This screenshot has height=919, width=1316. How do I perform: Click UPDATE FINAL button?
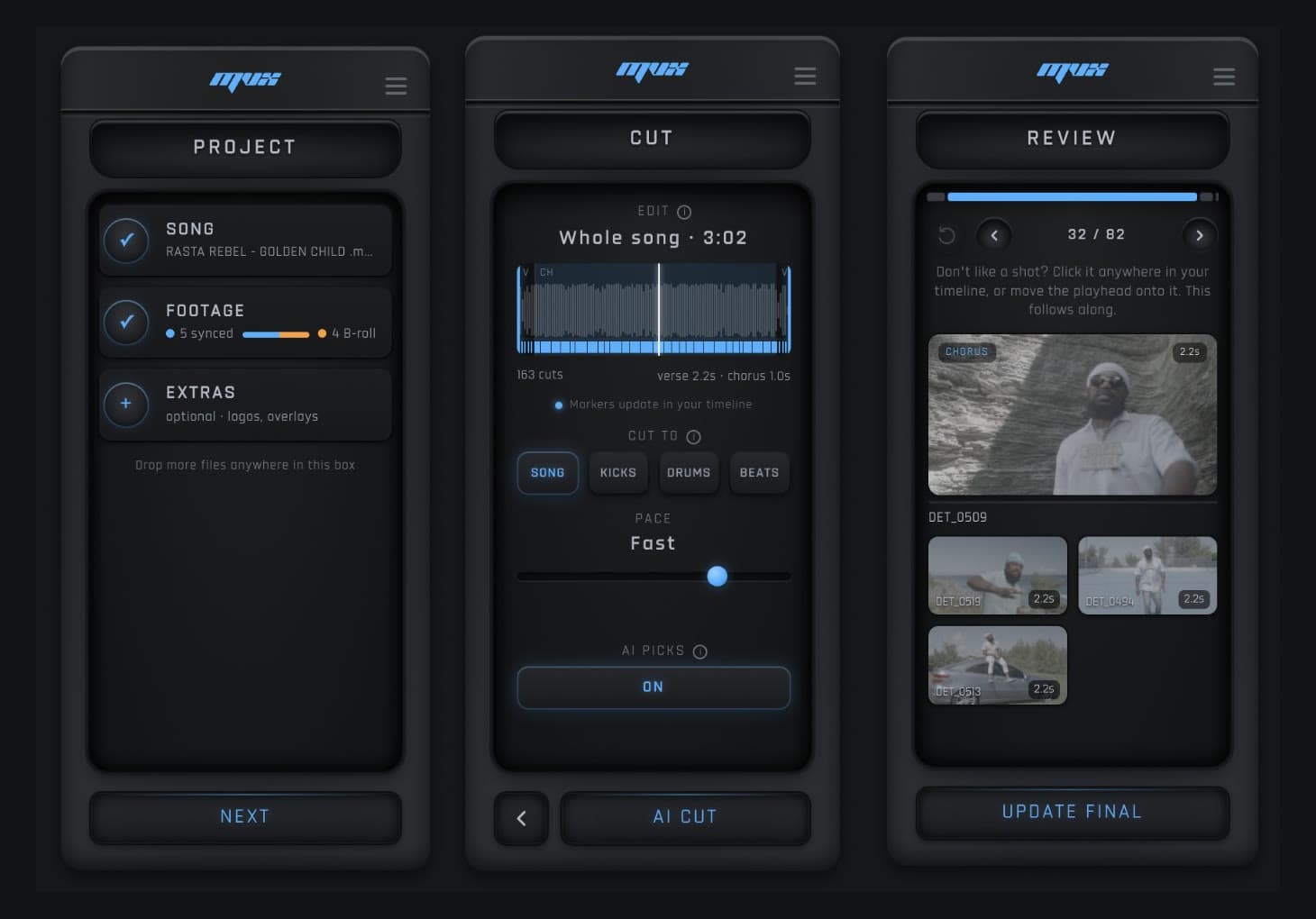(x=1073, y=813)
